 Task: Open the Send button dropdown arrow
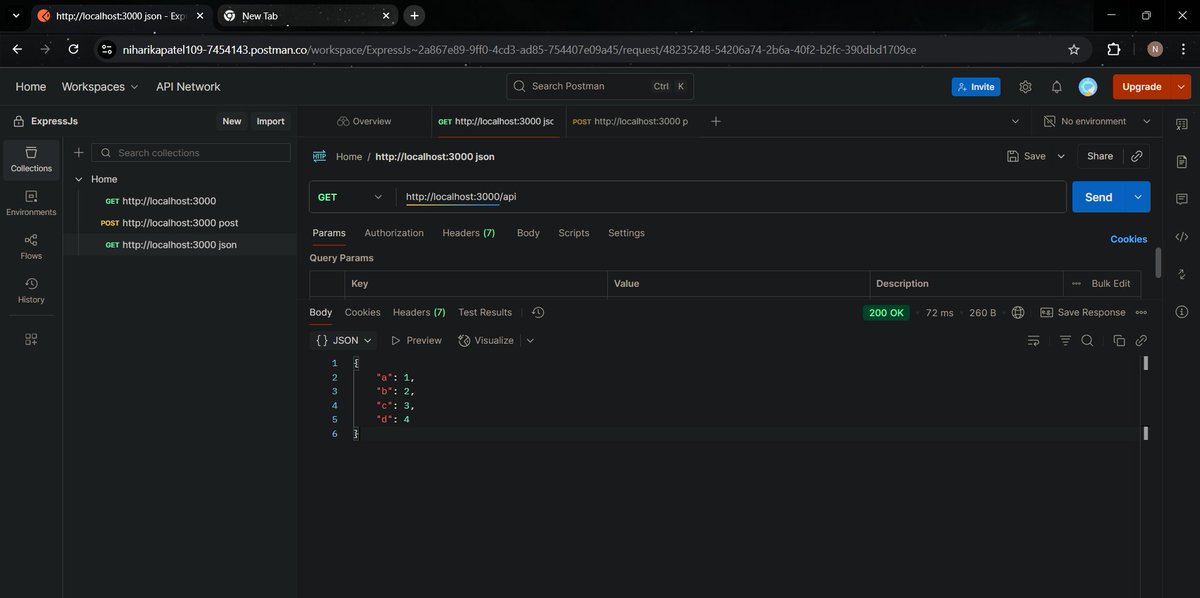(x=1138, y=197)
